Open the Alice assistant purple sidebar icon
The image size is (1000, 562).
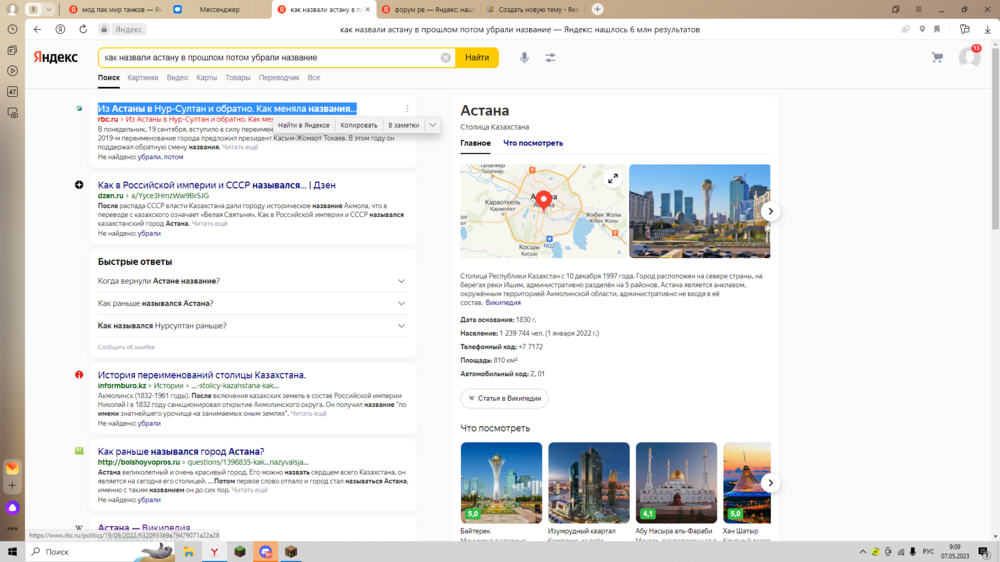point(12,508)
